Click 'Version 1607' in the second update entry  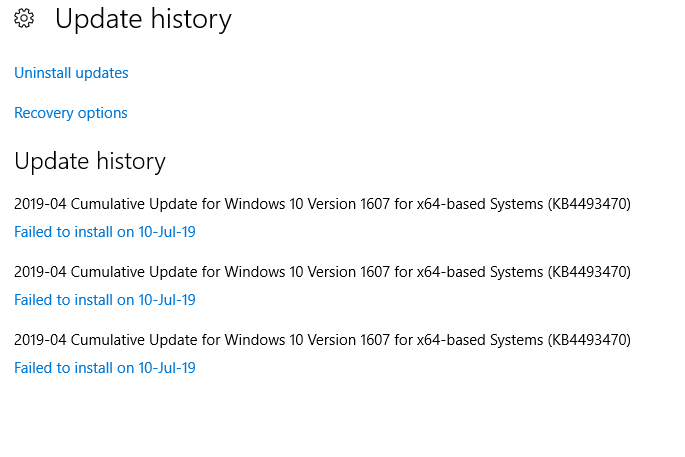pyautogui.click(x=358, y=272)
